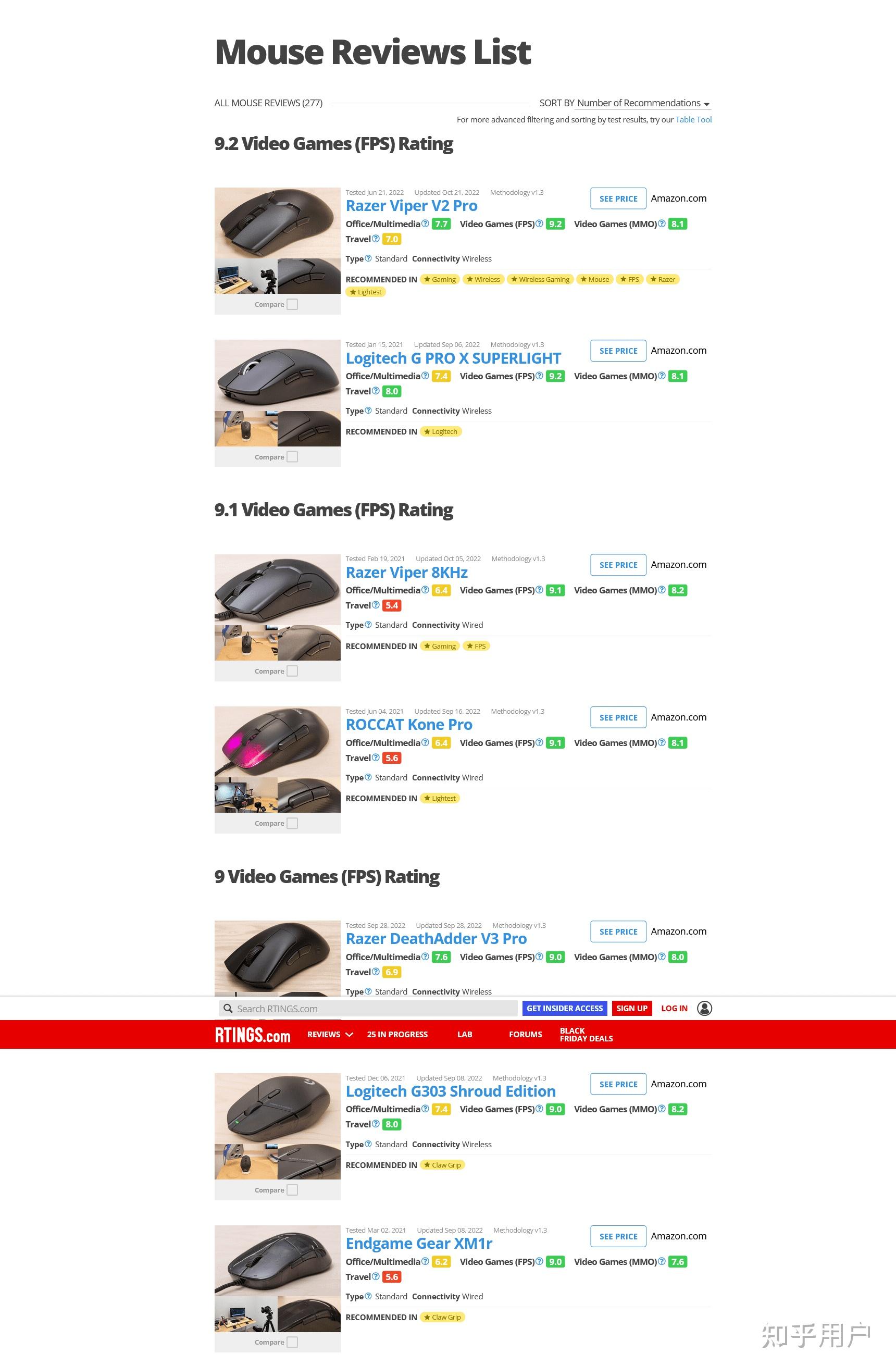Click Travel help icon for Razer Viper 8KHz
The image size is (896, 1366).
[376, 604]
